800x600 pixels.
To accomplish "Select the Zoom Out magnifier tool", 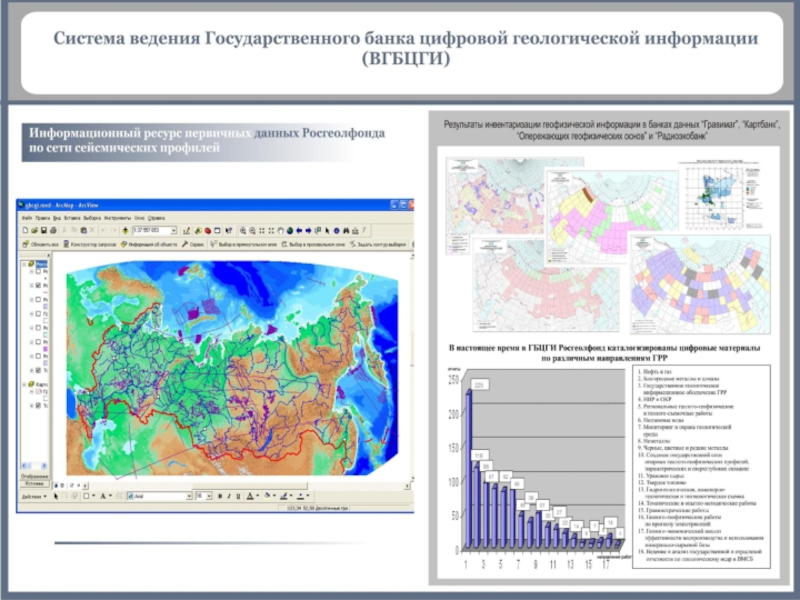I will (x=253, y=231).
